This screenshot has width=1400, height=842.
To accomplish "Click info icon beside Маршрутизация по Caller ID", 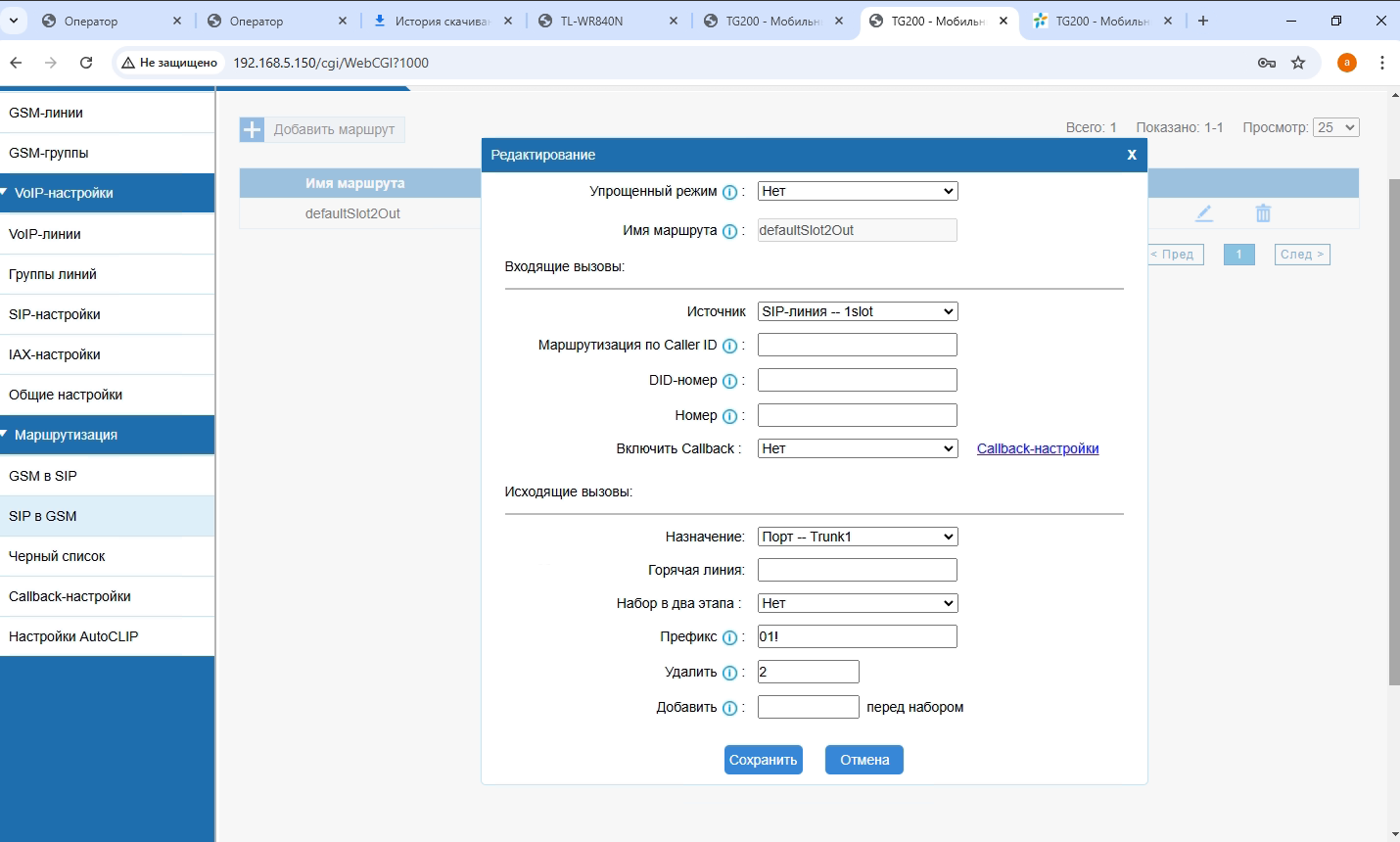I will coord(729,346).
